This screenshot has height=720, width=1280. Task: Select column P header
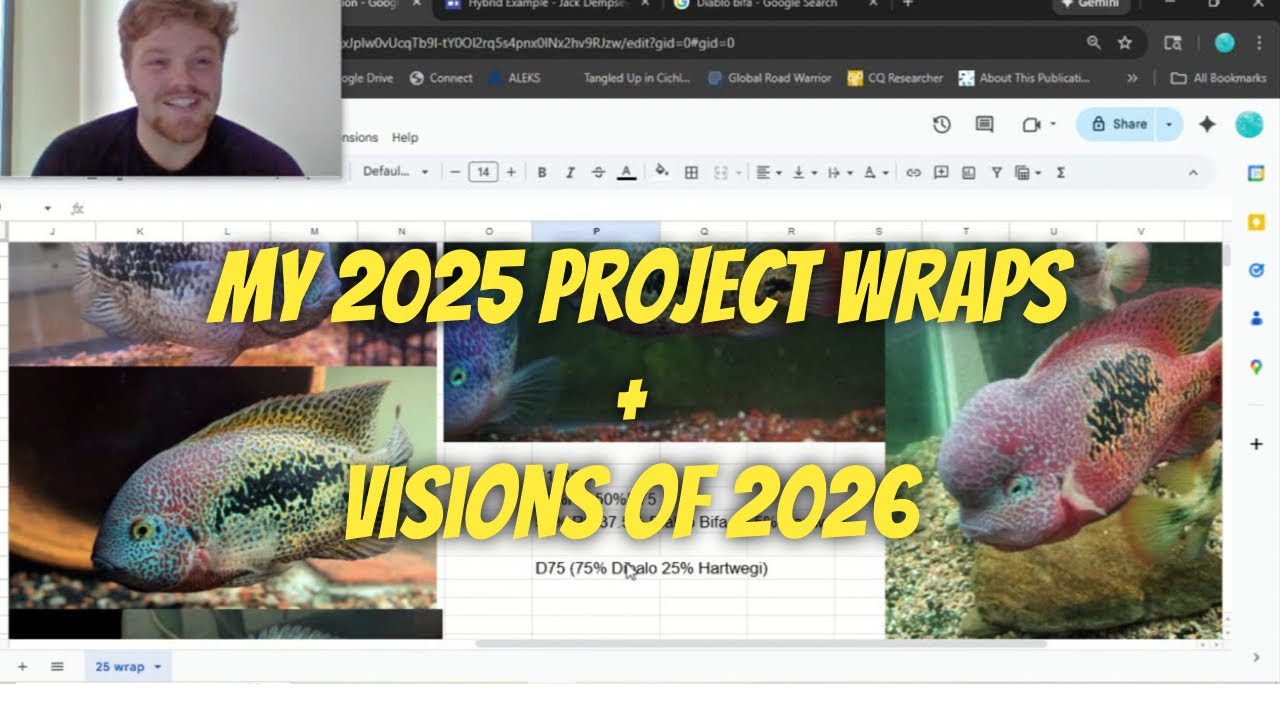pyautogui.click(x=596, y=231)
